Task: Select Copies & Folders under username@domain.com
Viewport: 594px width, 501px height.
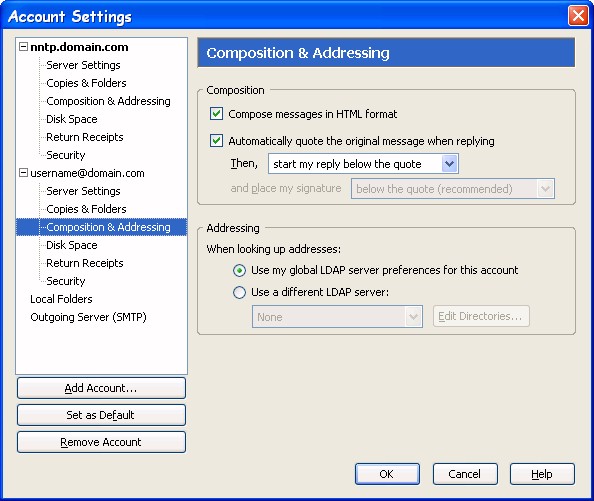Action: pyautogui.click(x=86, y=209)
